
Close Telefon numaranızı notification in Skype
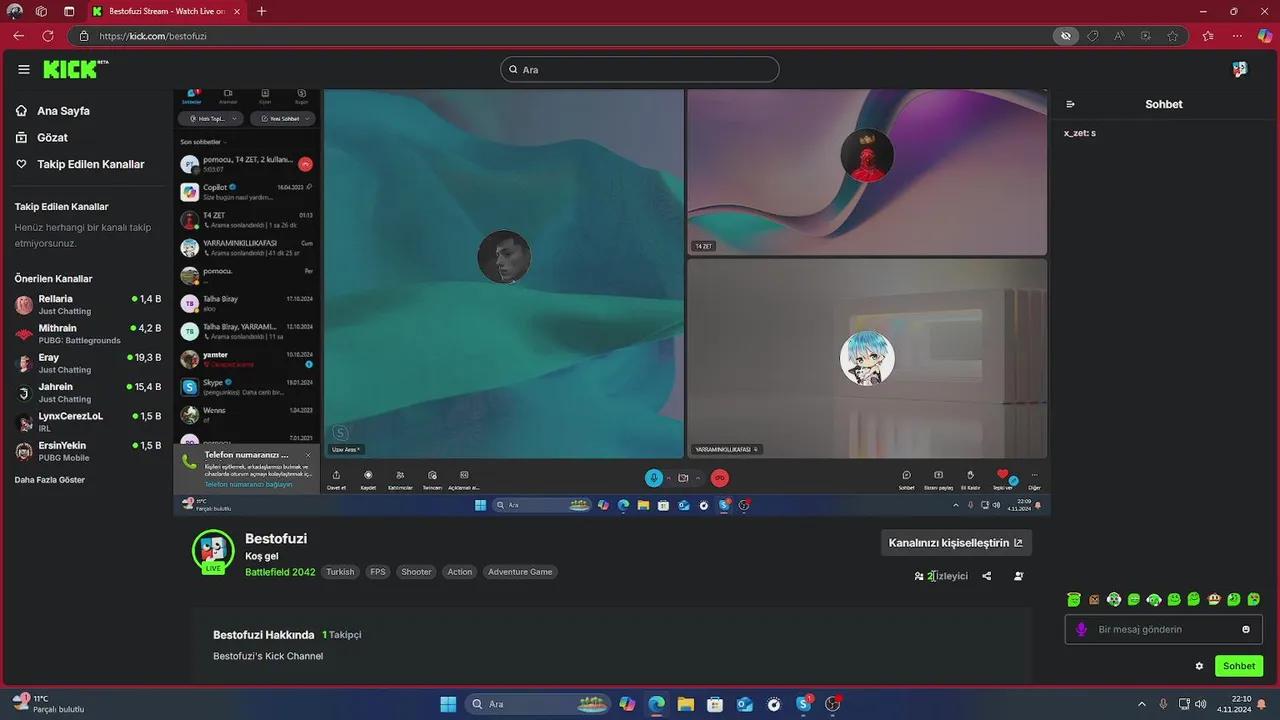[x=308, y=455]
